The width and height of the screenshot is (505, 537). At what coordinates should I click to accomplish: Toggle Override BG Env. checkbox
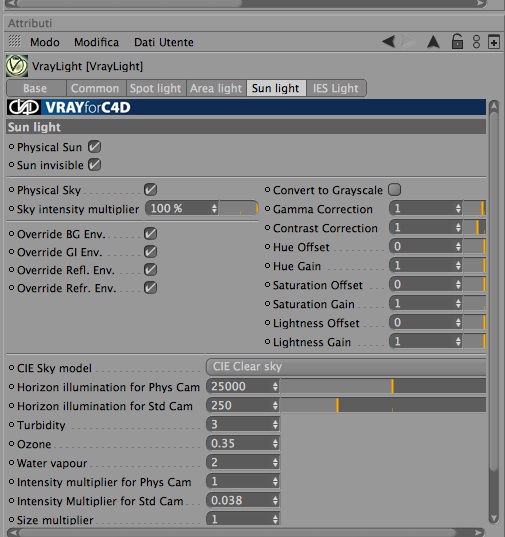pyautogui.click(x=150, y=234)
